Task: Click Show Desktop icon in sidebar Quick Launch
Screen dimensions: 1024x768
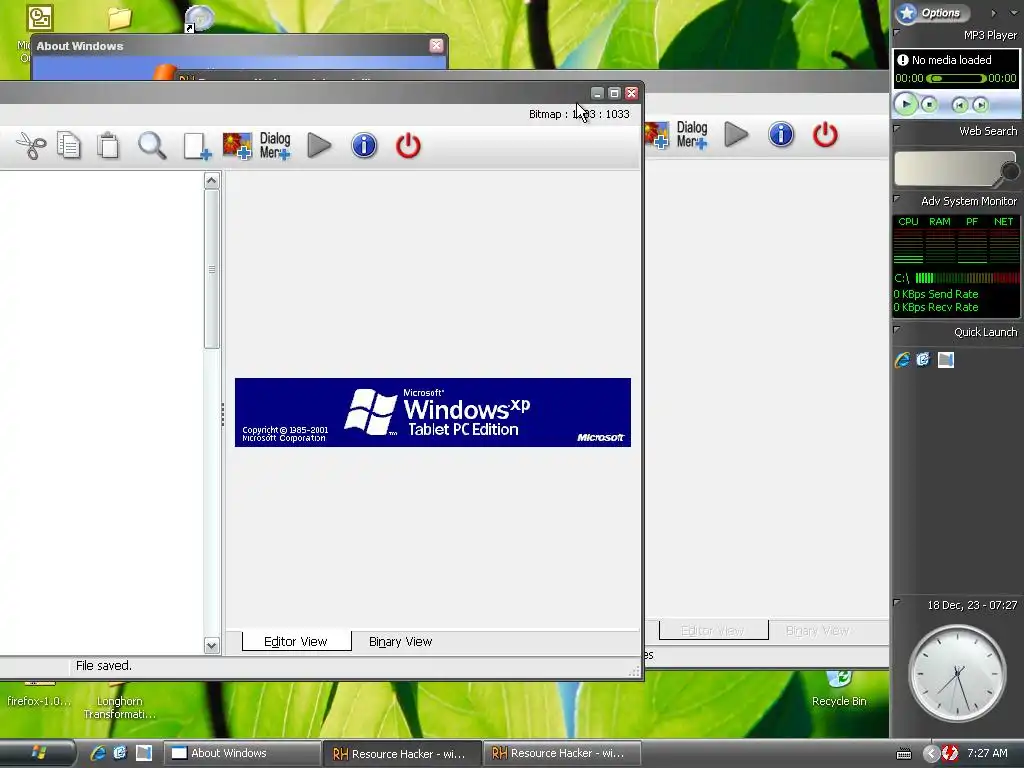Action: click(946, 359)
